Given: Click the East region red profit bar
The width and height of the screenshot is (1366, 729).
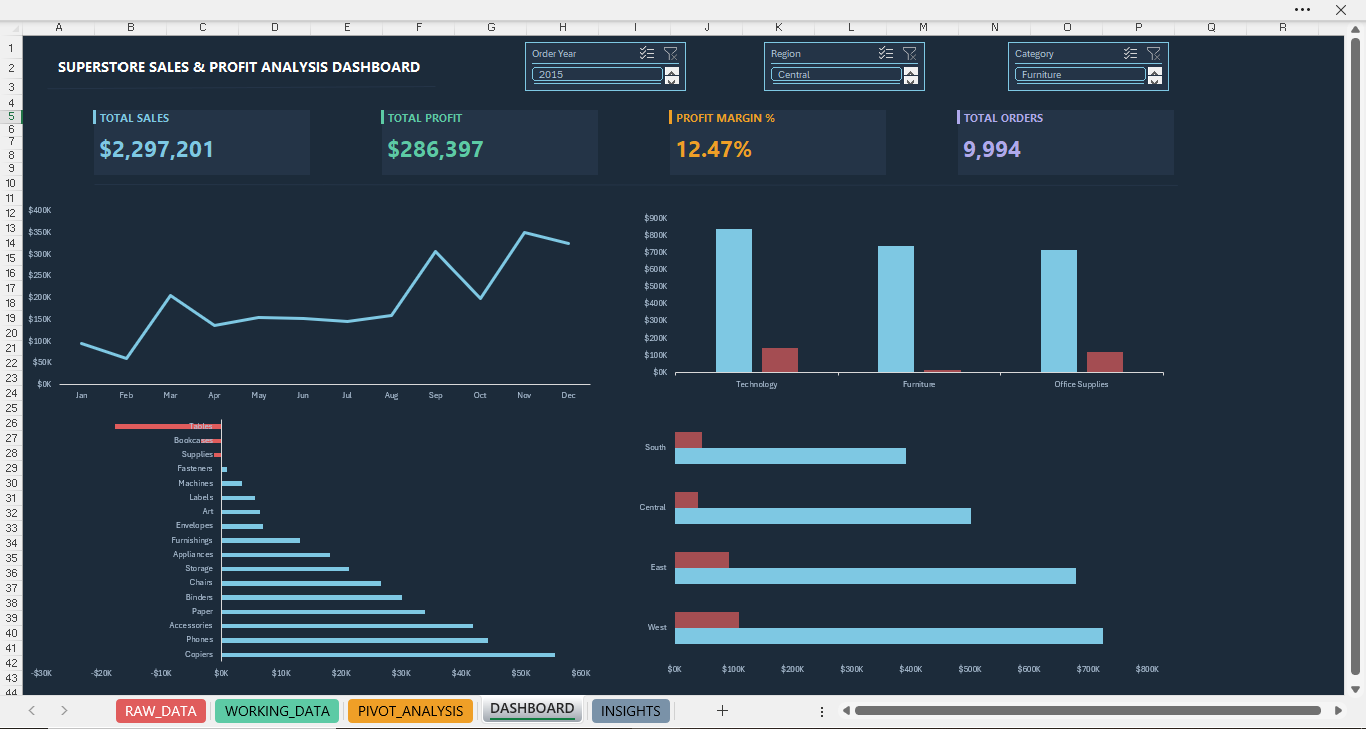Looking at the screenshot, I should click(702, 560).
